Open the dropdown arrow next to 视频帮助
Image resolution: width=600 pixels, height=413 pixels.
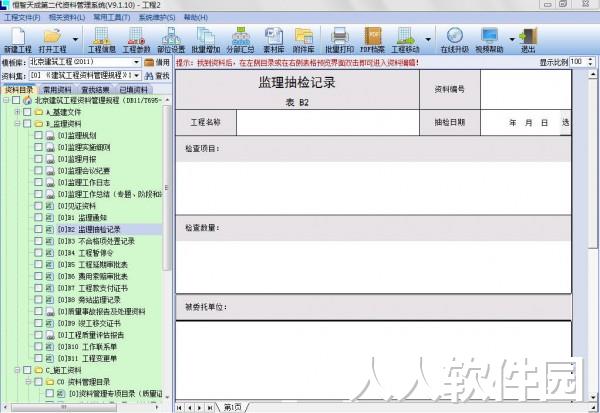[x=512, y=39]
